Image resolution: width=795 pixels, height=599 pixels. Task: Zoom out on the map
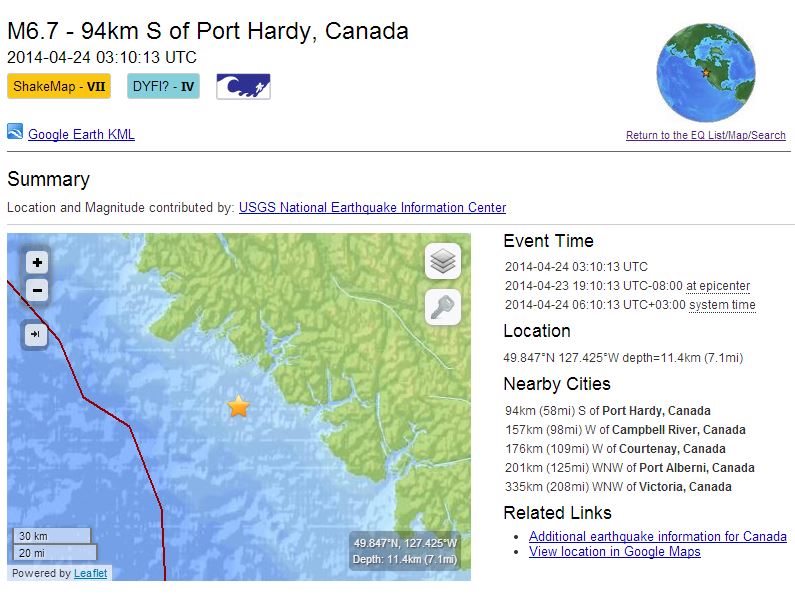[37, 291]
